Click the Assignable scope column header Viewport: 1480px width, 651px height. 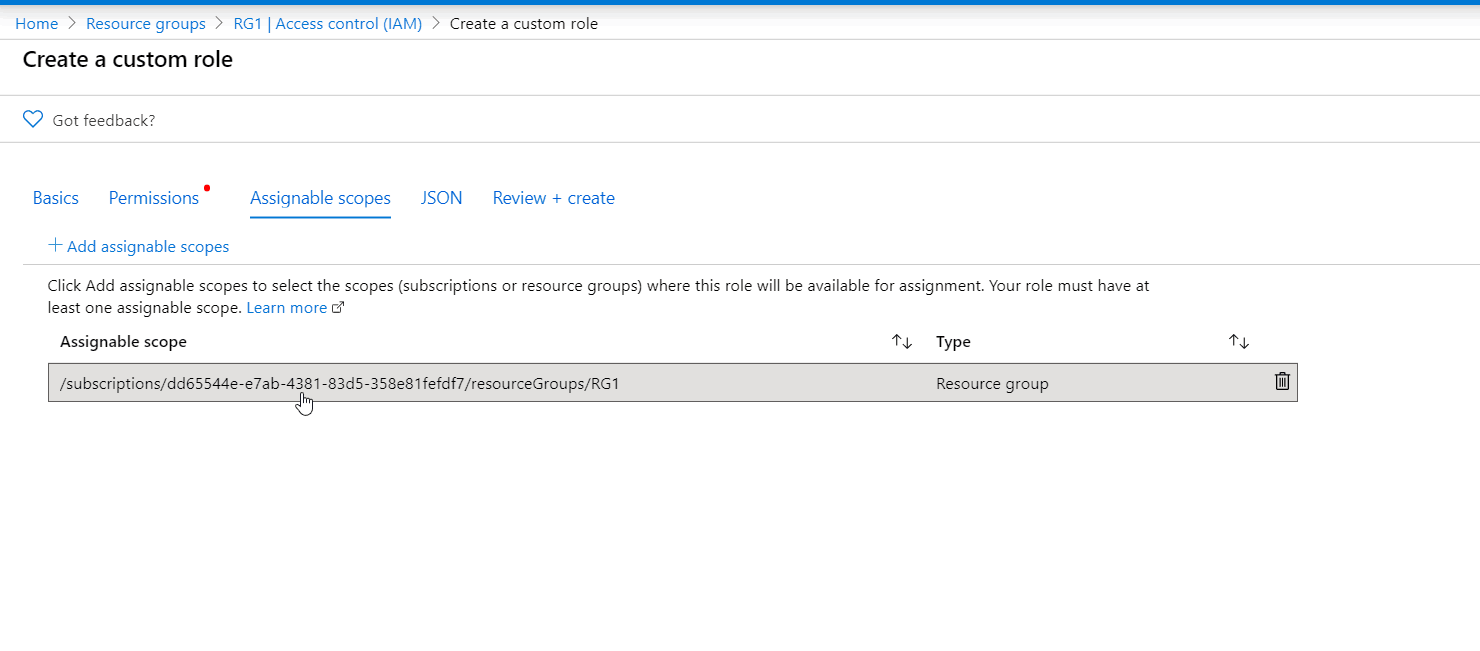click(123, 341)
